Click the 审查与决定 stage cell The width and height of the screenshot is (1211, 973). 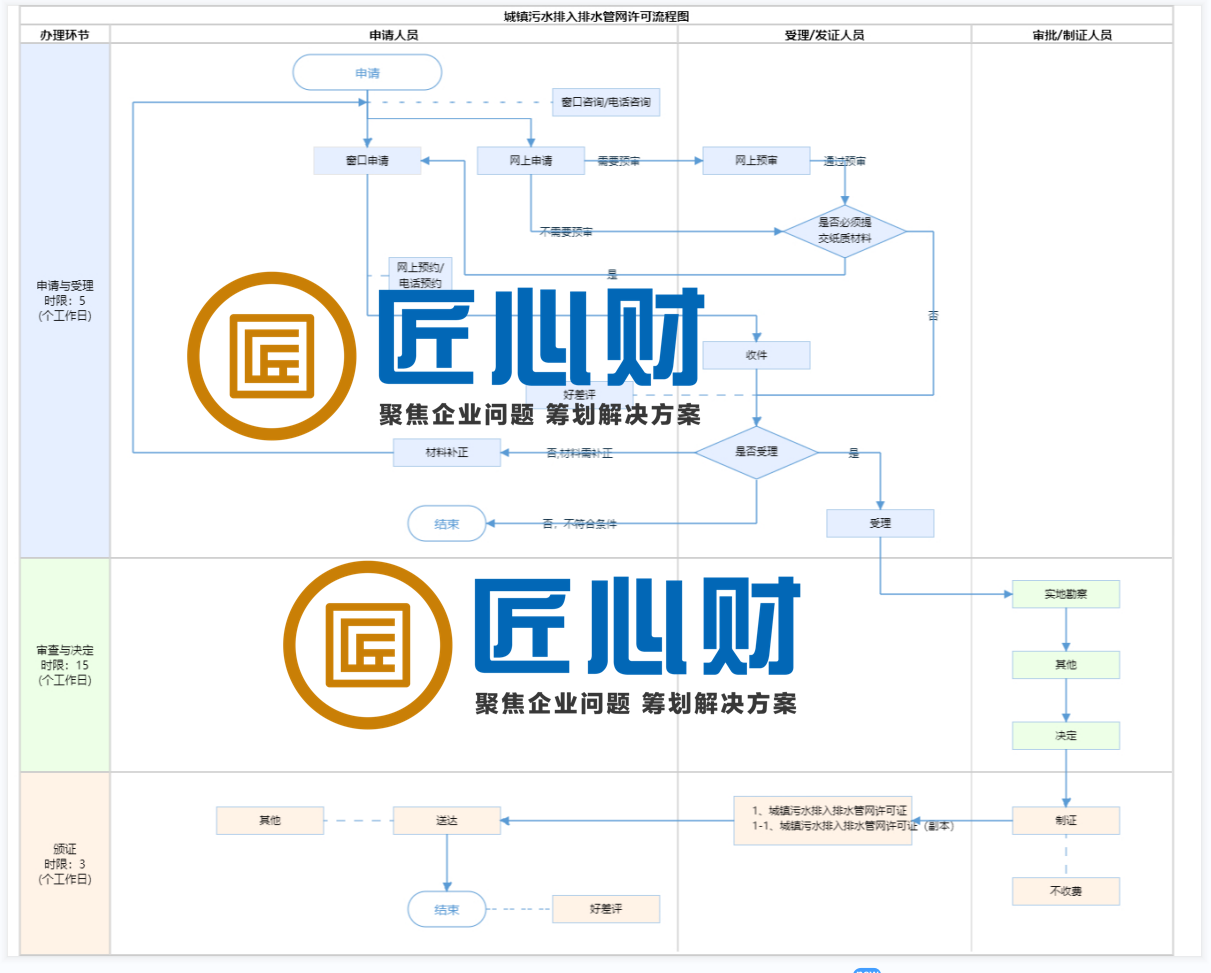point(65,665)
